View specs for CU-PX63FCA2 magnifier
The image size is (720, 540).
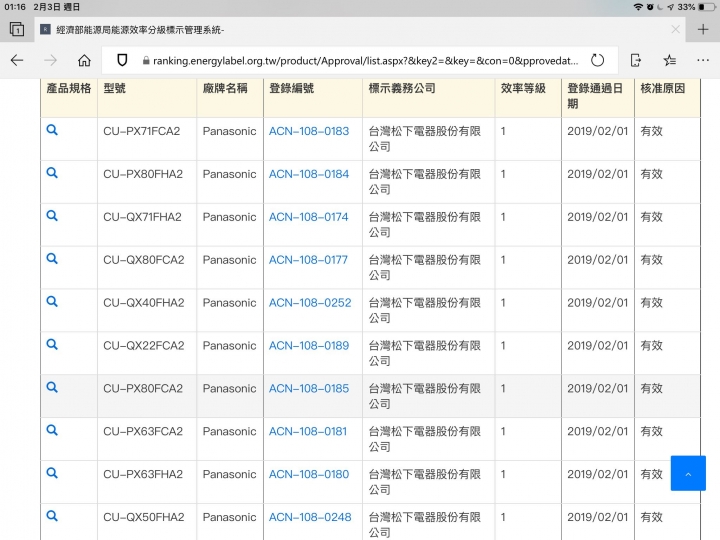tap(52, 430)
